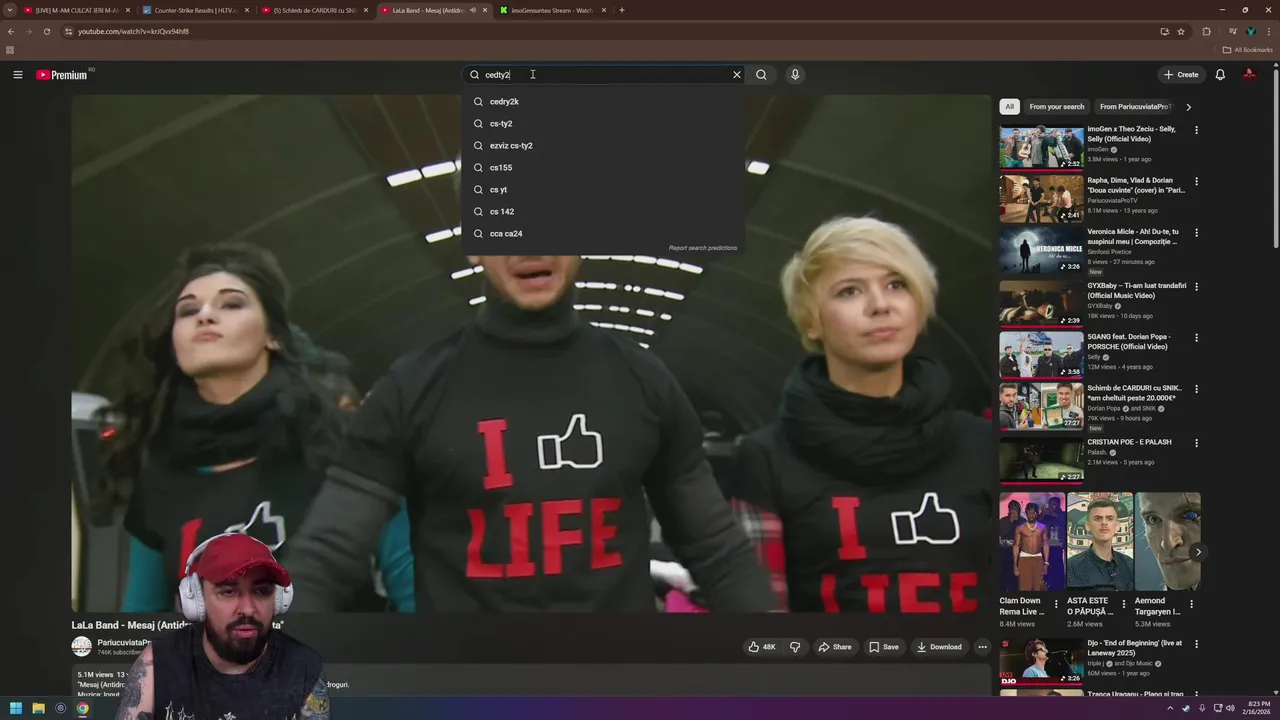The height and width of the screenshot is (720, 1280).
Task: Open options for 5GANG PORSCHE video
Action: point(1196,338)
